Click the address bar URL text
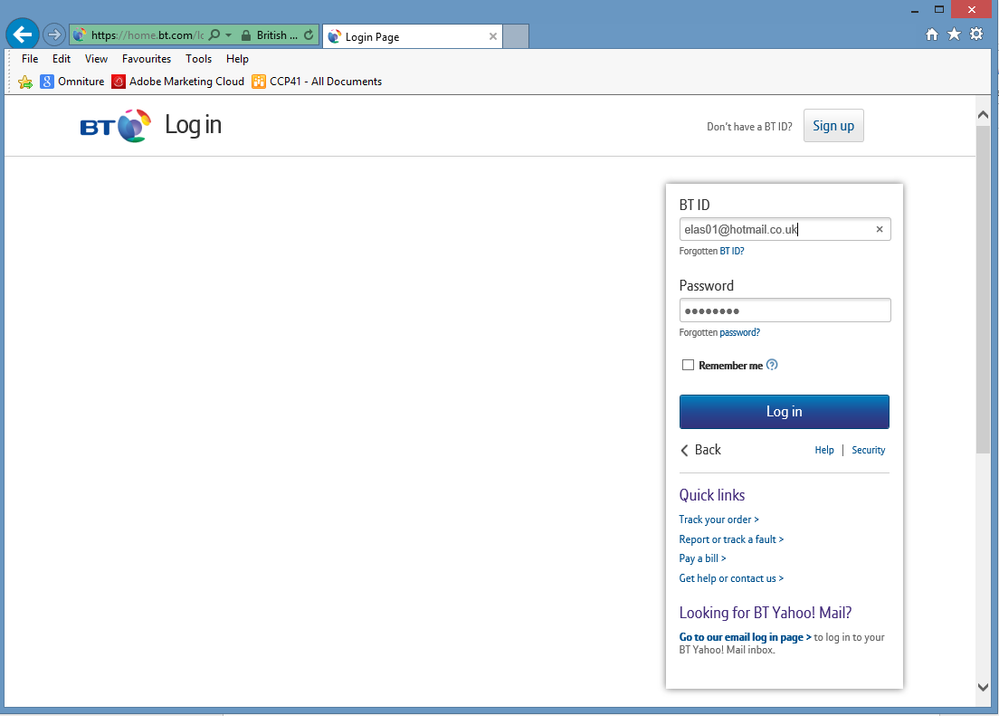 click(x=147, y=35)
